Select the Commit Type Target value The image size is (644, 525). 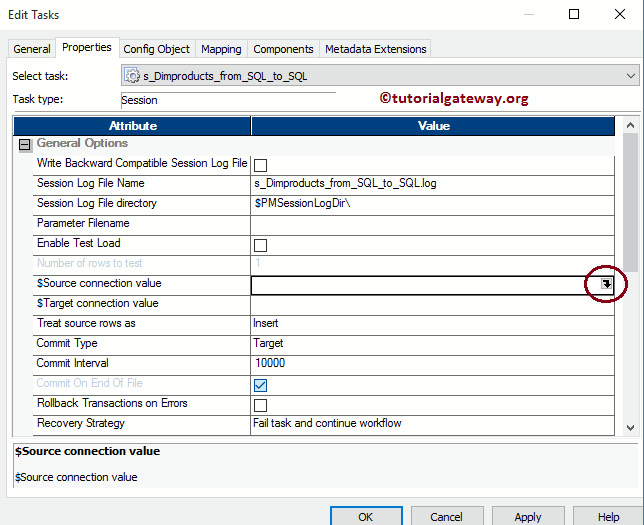[432, 343]
